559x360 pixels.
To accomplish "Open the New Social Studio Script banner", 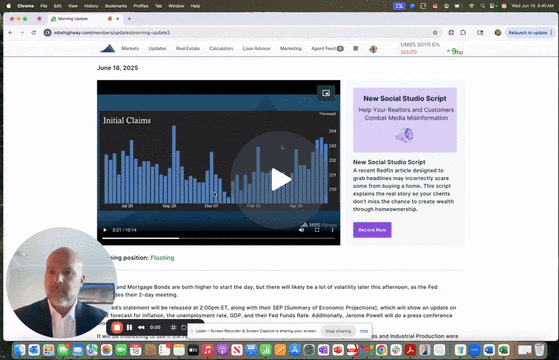I will tap(405, 120).
